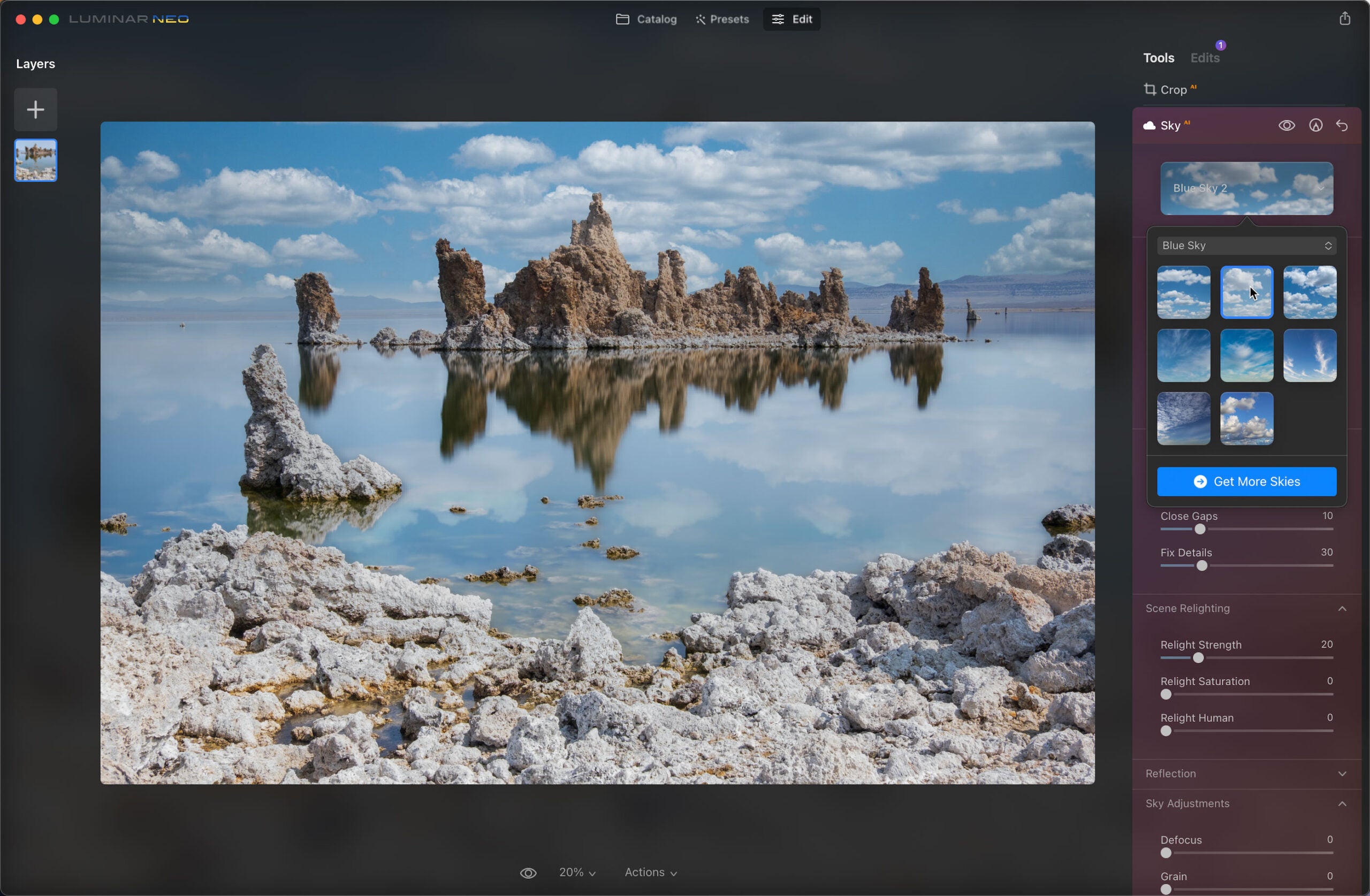This screenshot has height=896, width=1370.
Task: Click the Get More Skies button
Action: click(1246, 481)
